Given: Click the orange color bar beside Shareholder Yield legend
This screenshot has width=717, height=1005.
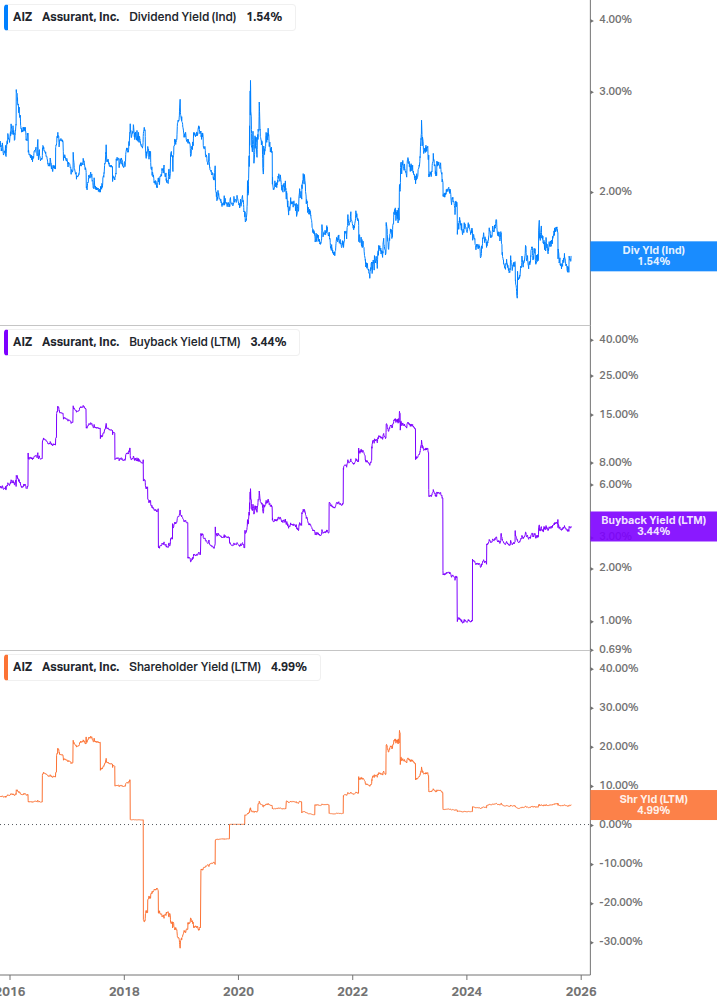Looking at the screenshot, I should pyautogui.click(x=6, y=667).
